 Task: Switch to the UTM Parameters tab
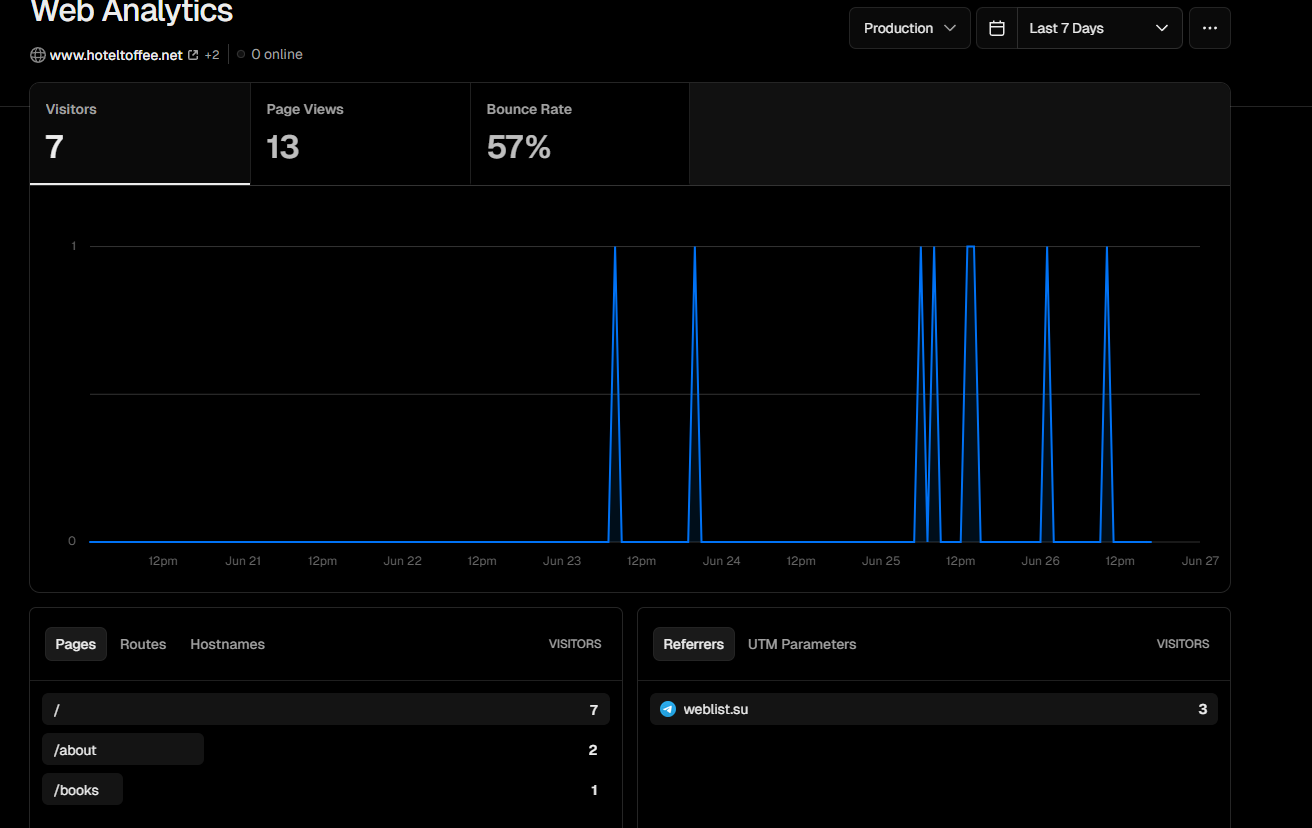(x=802, y=644)
